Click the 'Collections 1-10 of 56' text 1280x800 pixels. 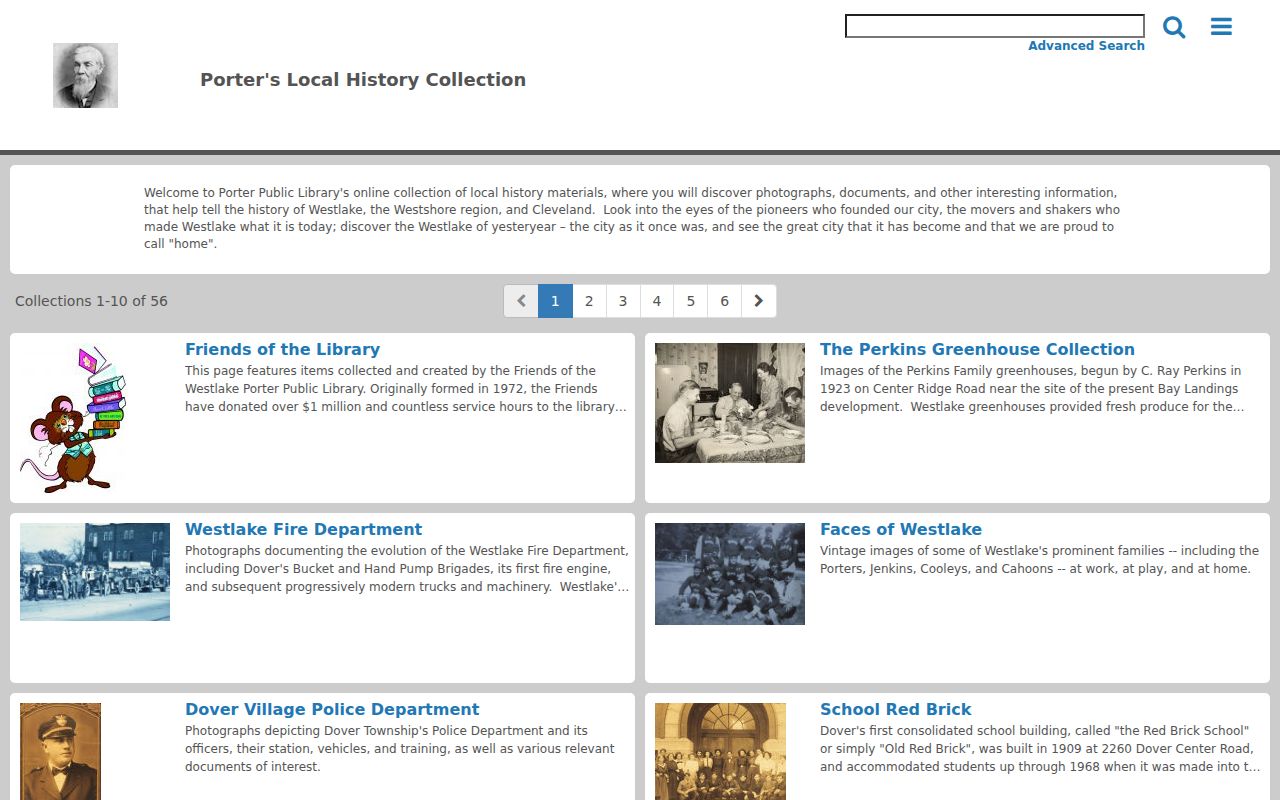tap(91, 301)
